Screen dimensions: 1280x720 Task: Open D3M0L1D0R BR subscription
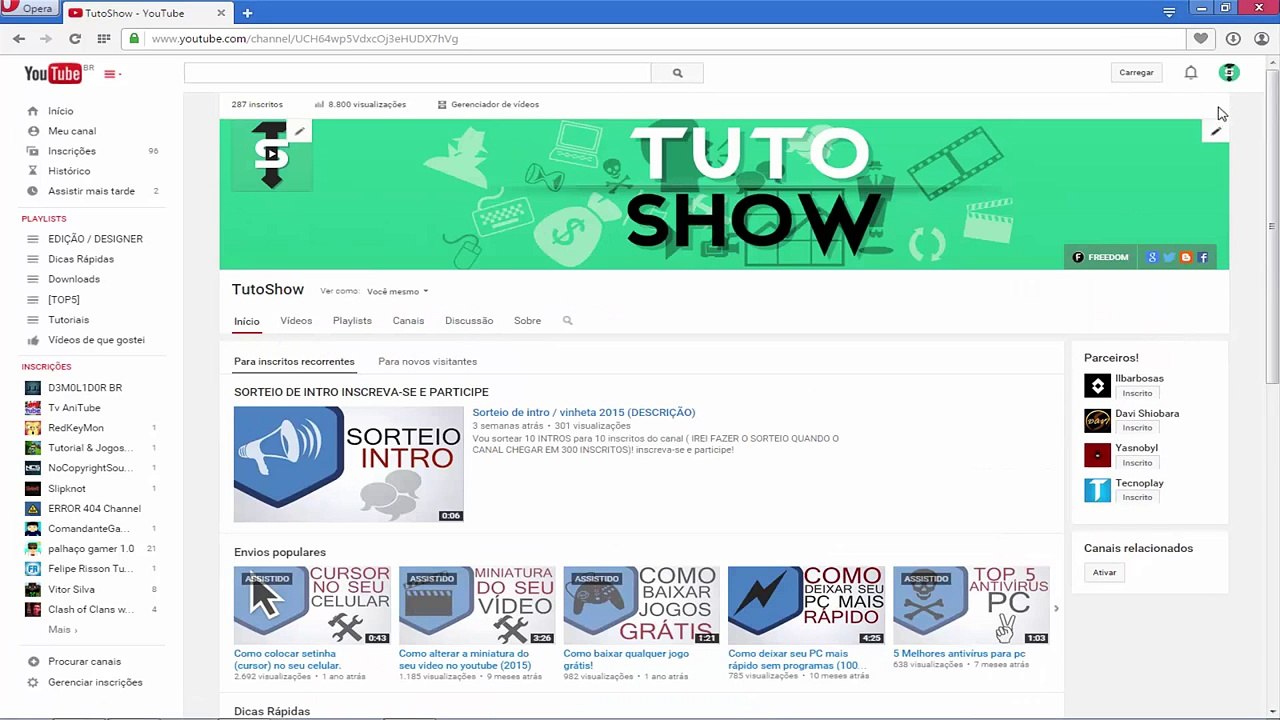click(85, 388)
